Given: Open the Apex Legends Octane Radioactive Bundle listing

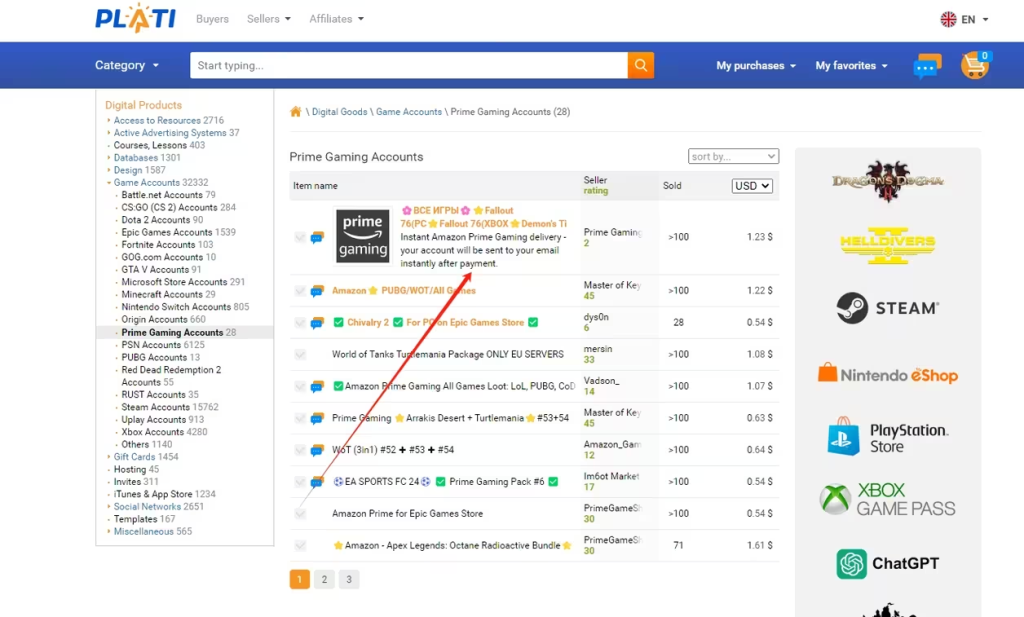Looking at the screenshot, I should tap(452, 546).
